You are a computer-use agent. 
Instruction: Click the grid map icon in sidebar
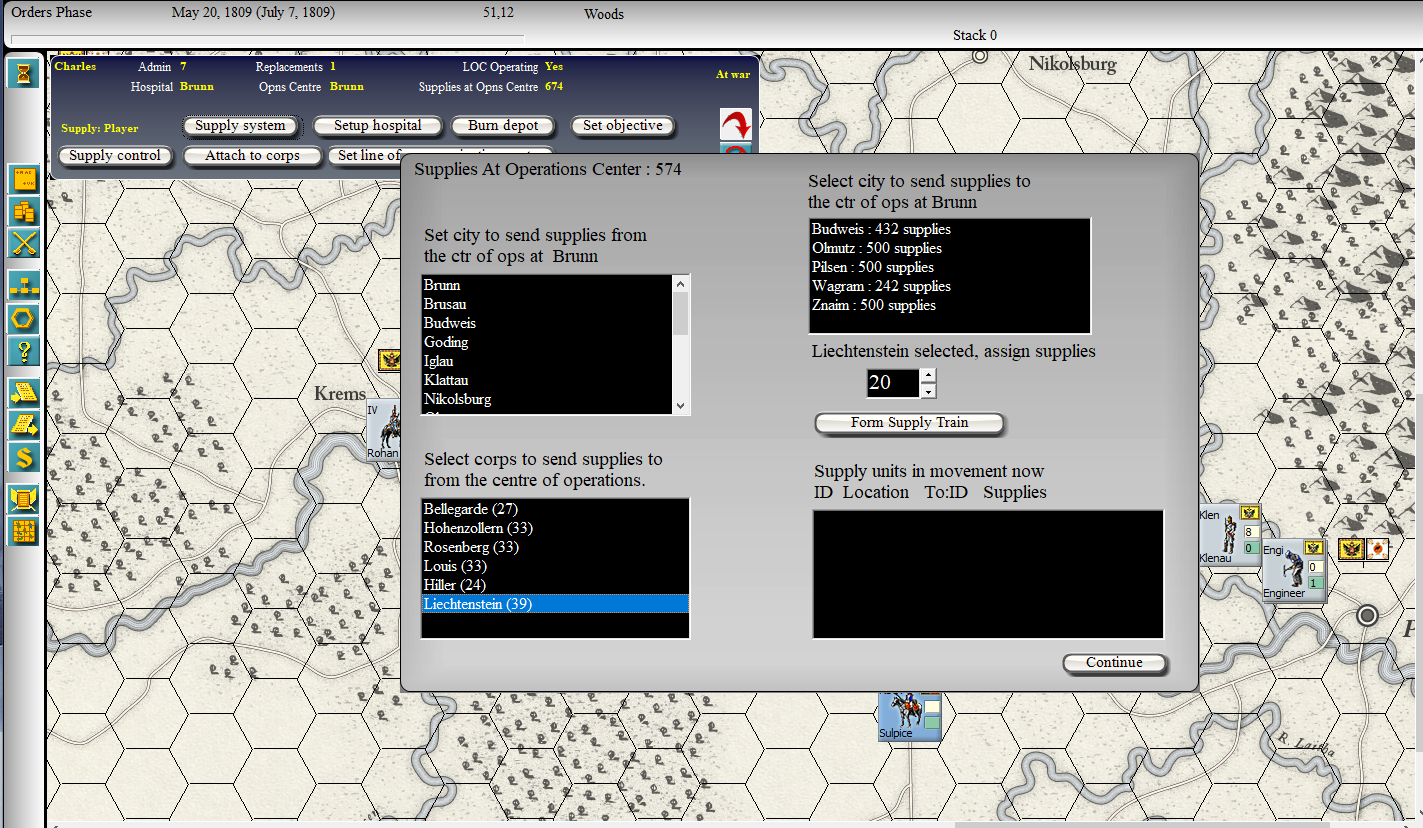point(24,531)
